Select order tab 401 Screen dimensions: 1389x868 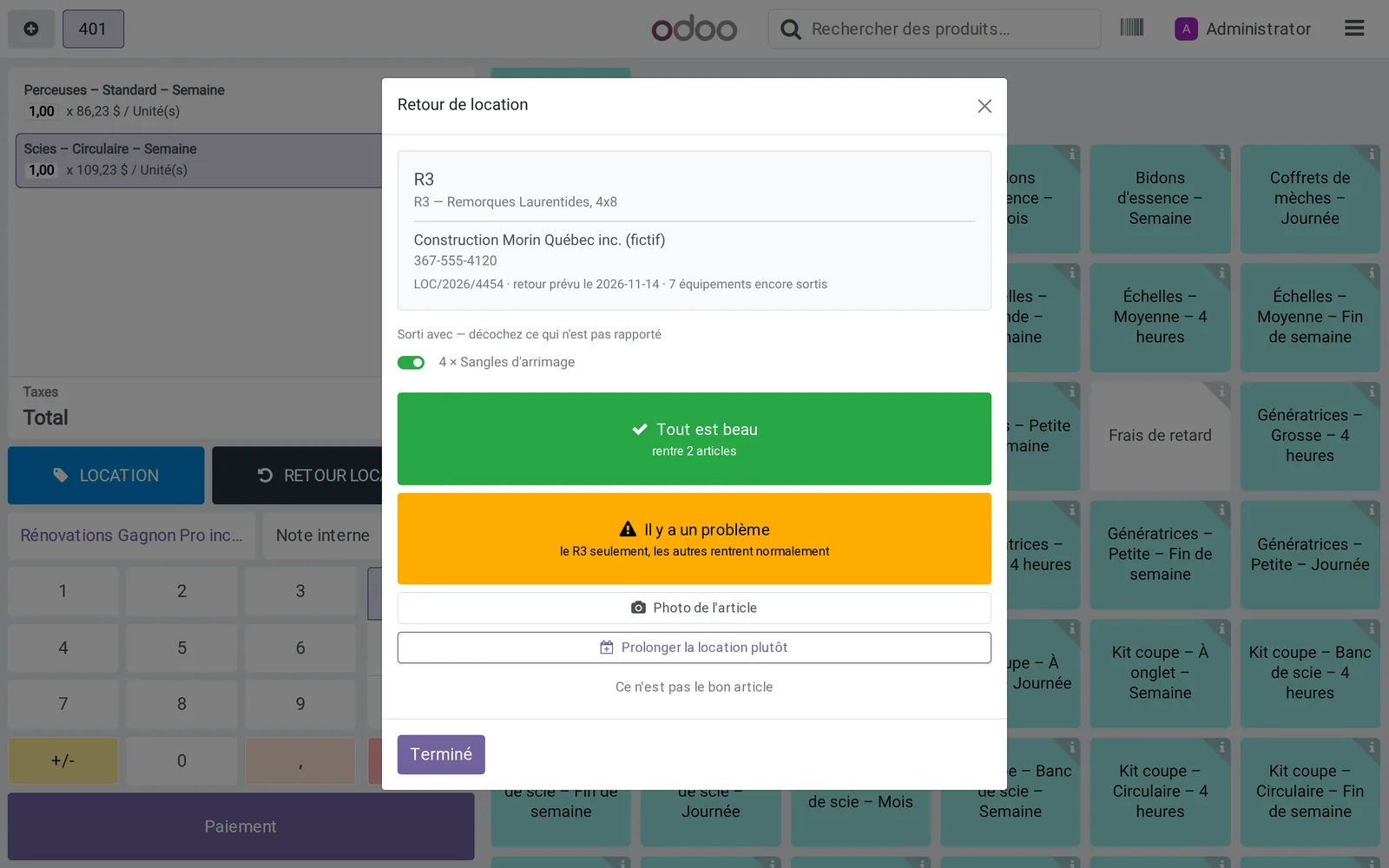tap(93, 29)
